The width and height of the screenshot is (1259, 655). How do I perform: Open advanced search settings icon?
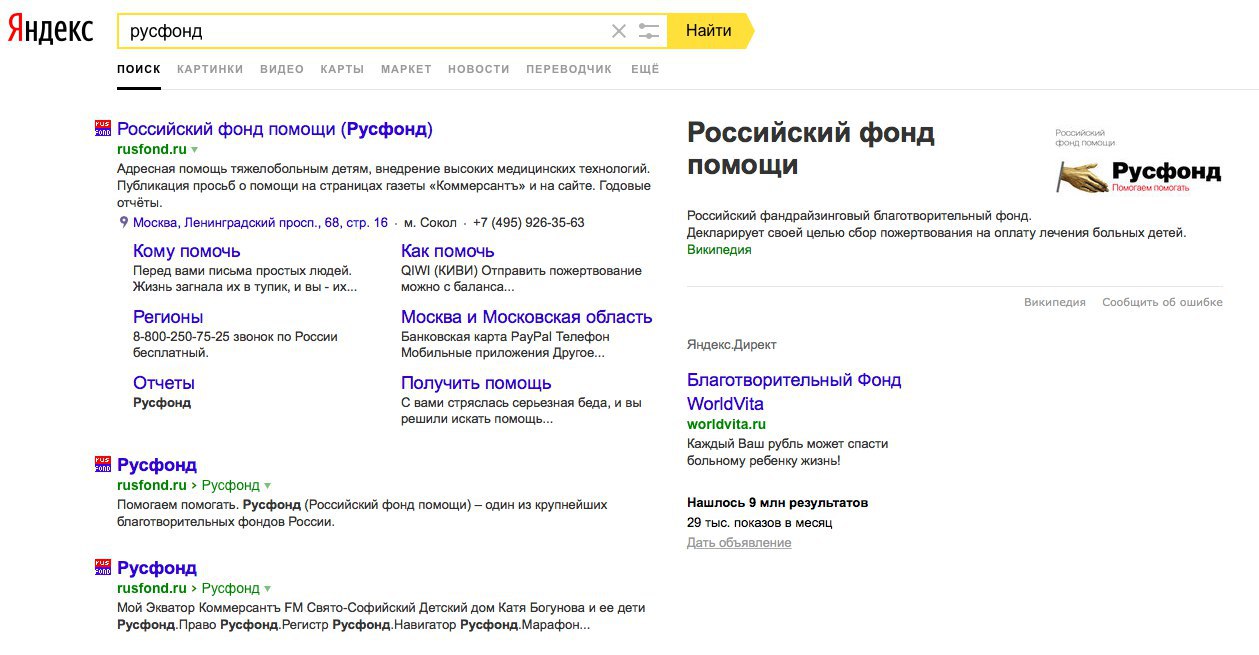(650, 31)
